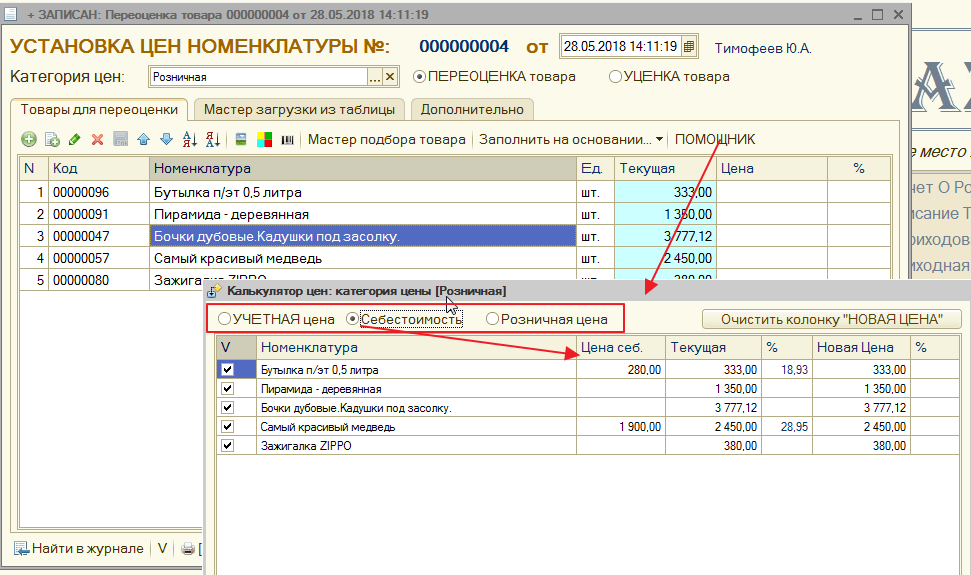The image size is (971, 575).
Task: Select highlighted row Бочки дубовые.Кадушки под засолку.
Action: click(x=363, y=236)
